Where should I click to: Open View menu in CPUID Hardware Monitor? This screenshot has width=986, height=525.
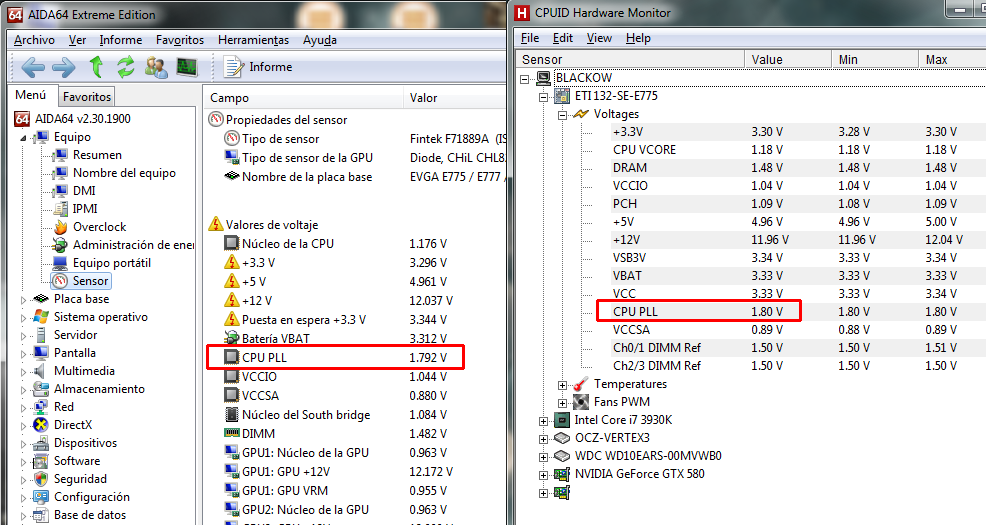click(x=599, y=38)
